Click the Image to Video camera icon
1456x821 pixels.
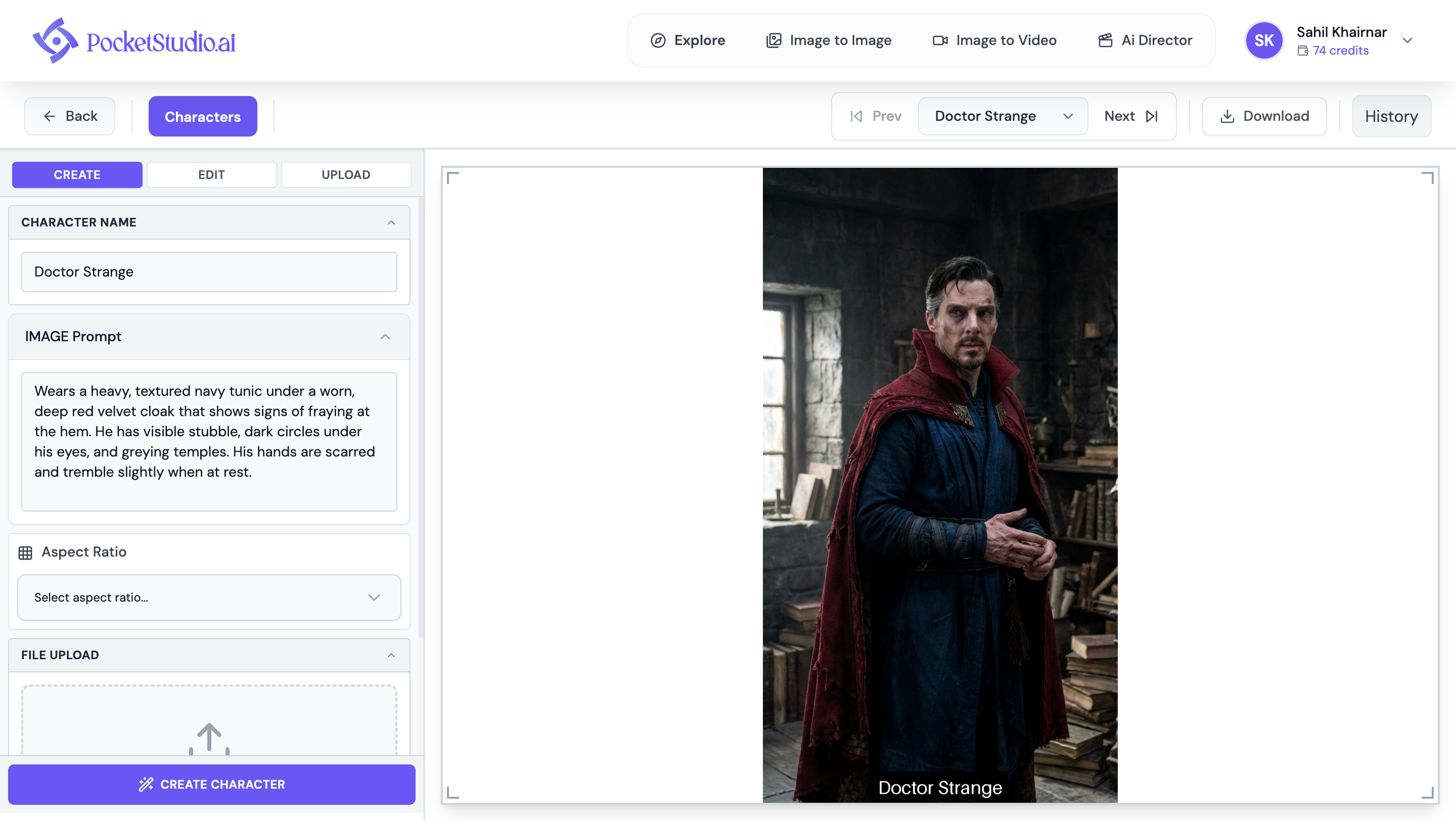[x=939, y=40]
